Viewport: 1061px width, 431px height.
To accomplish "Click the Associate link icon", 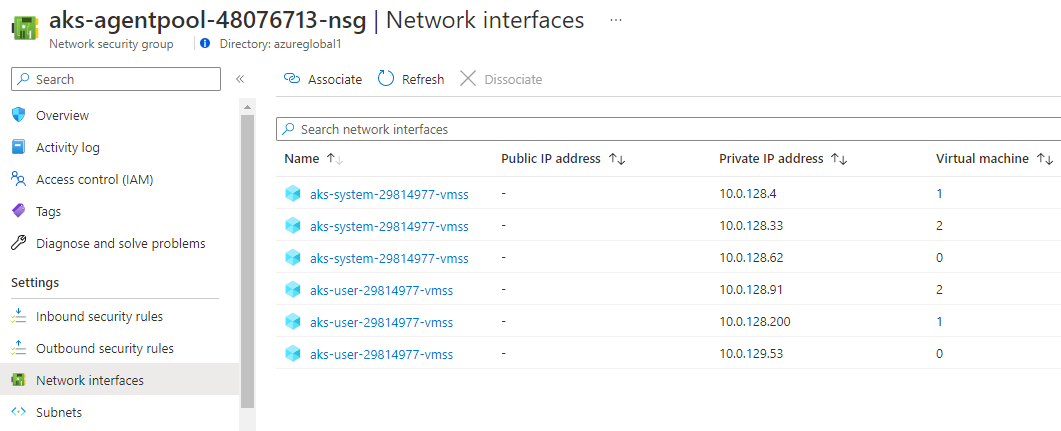I will point(292,79).
